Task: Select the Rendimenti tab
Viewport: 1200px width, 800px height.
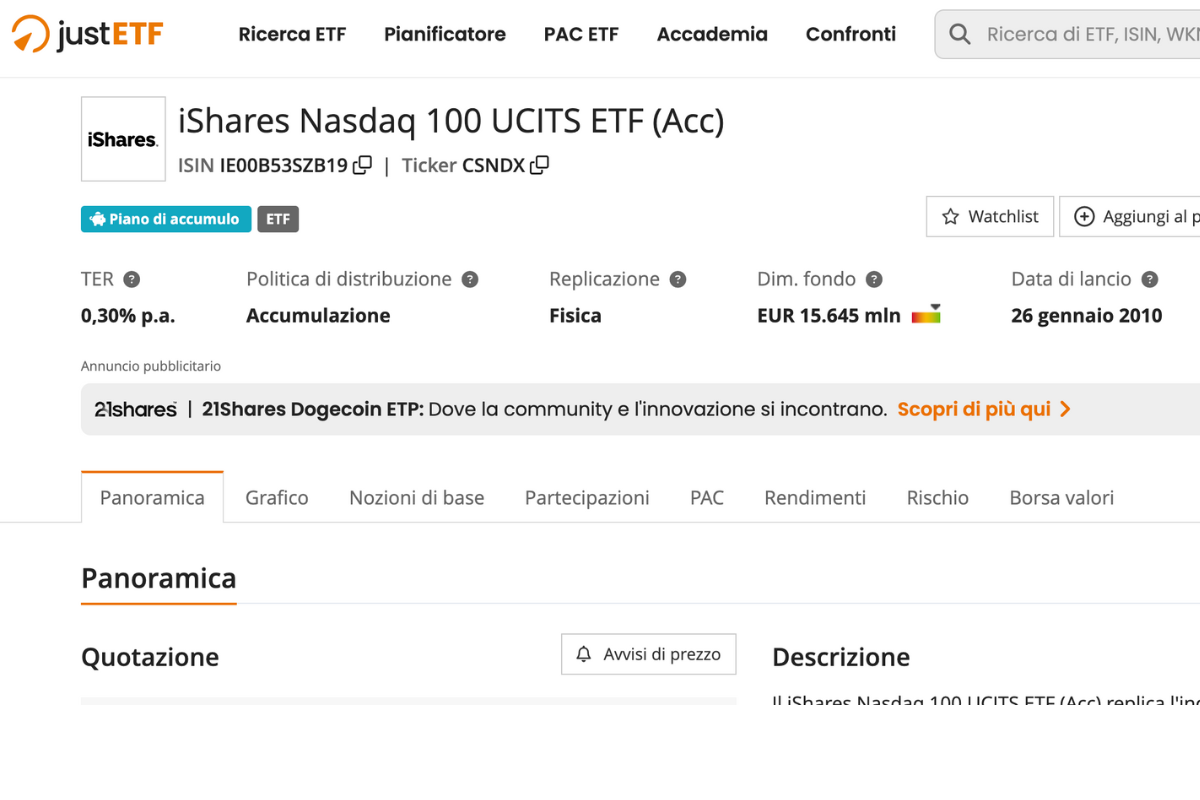Action: [815, 498]
